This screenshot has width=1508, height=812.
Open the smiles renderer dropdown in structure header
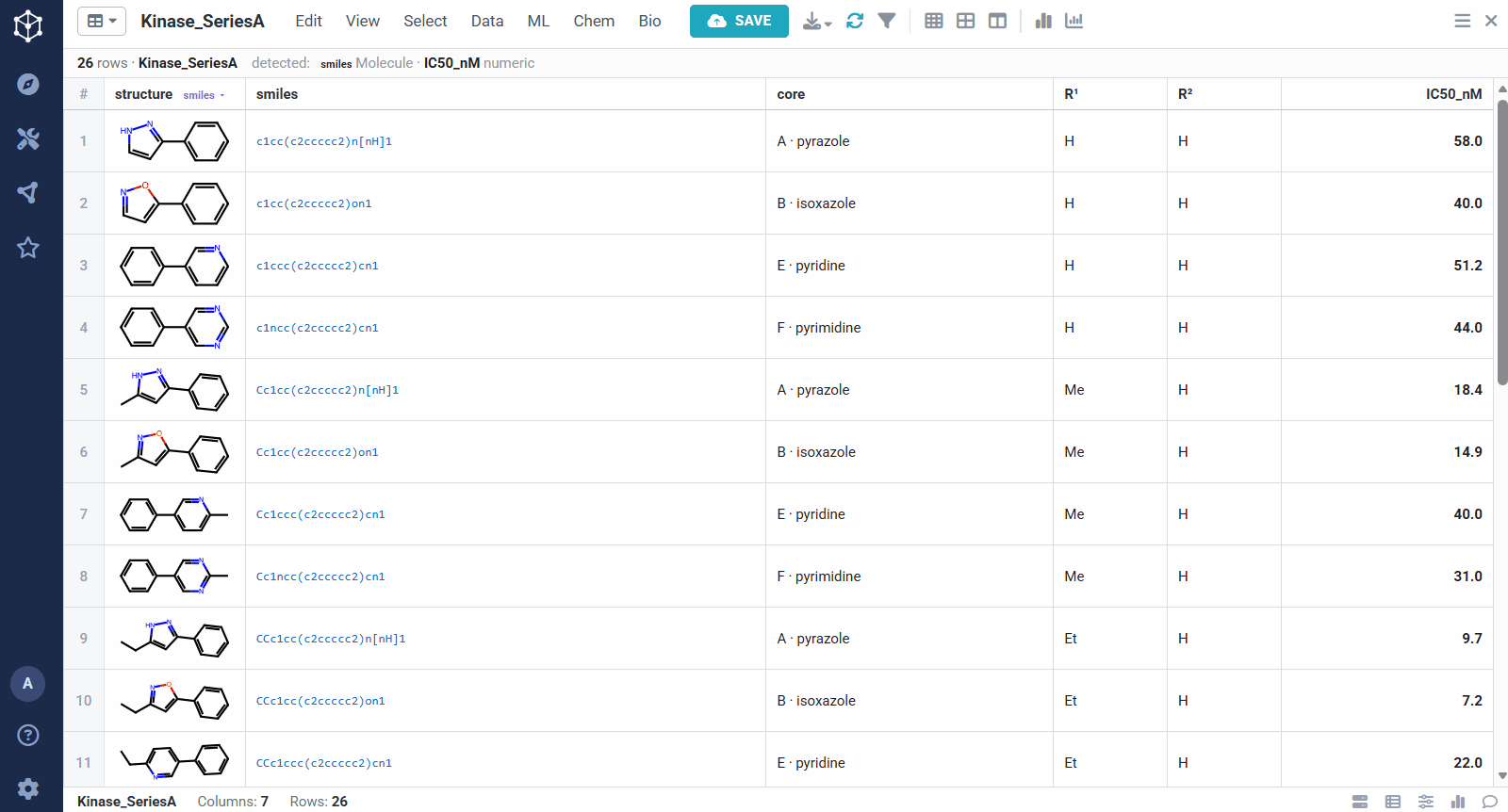pyautogui.click(x=205, y=95)
